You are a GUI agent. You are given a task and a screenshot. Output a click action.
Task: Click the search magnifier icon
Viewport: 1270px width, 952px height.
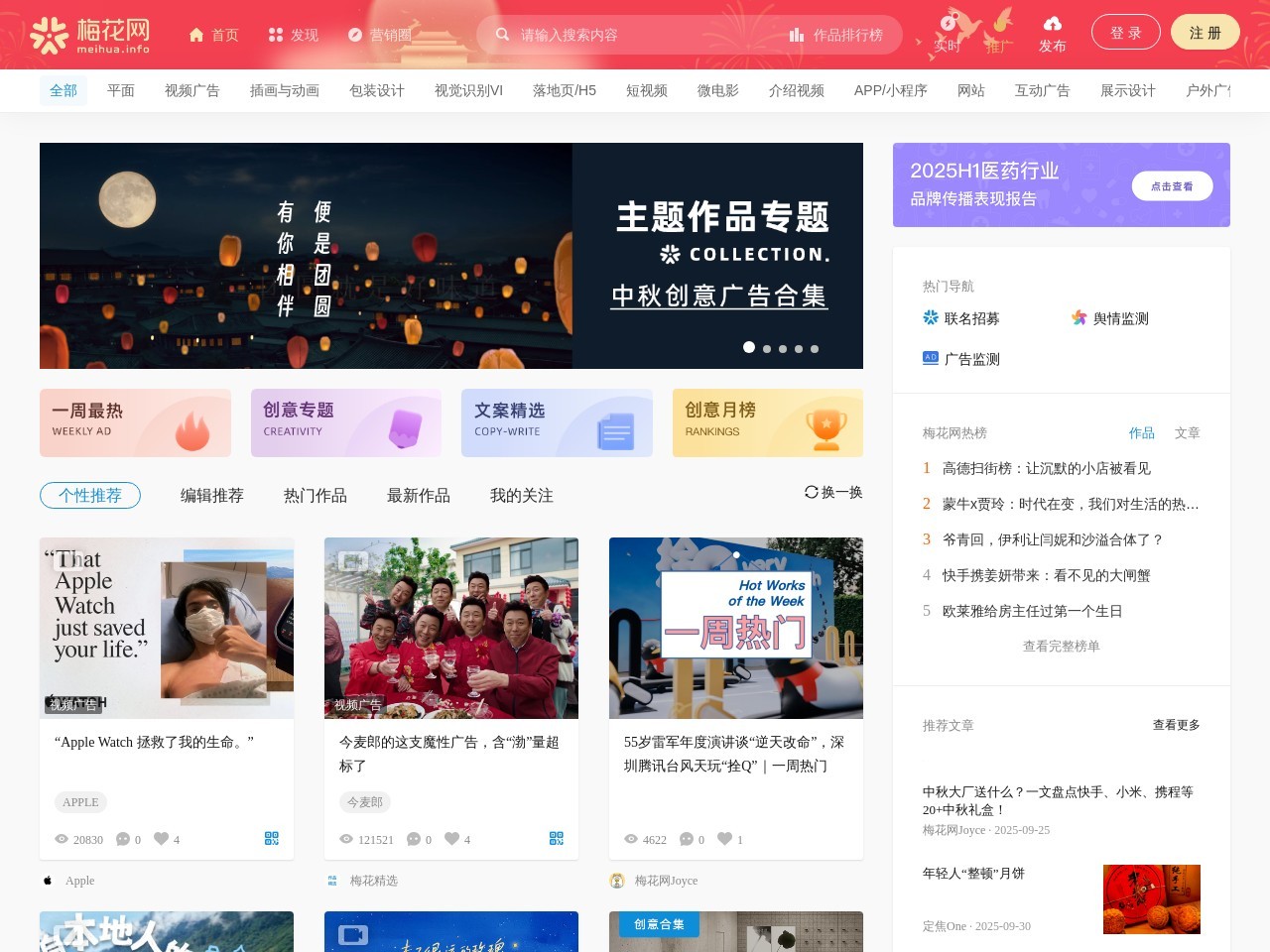tap(503, 35)
